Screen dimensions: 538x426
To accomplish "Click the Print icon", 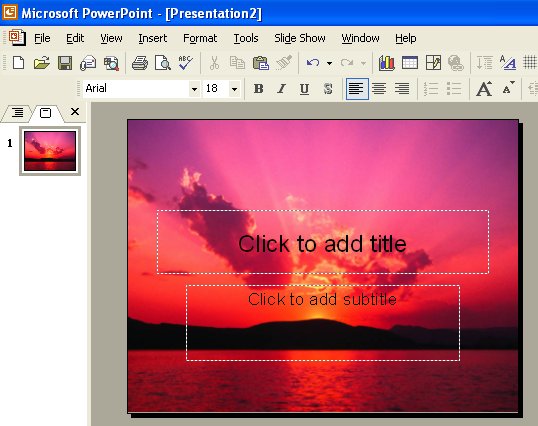I will coord(140,63).
